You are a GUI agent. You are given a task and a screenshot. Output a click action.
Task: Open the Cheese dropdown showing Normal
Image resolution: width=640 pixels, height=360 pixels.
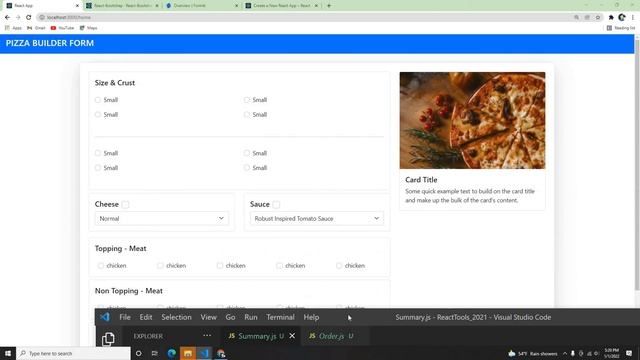coord(162,219)
